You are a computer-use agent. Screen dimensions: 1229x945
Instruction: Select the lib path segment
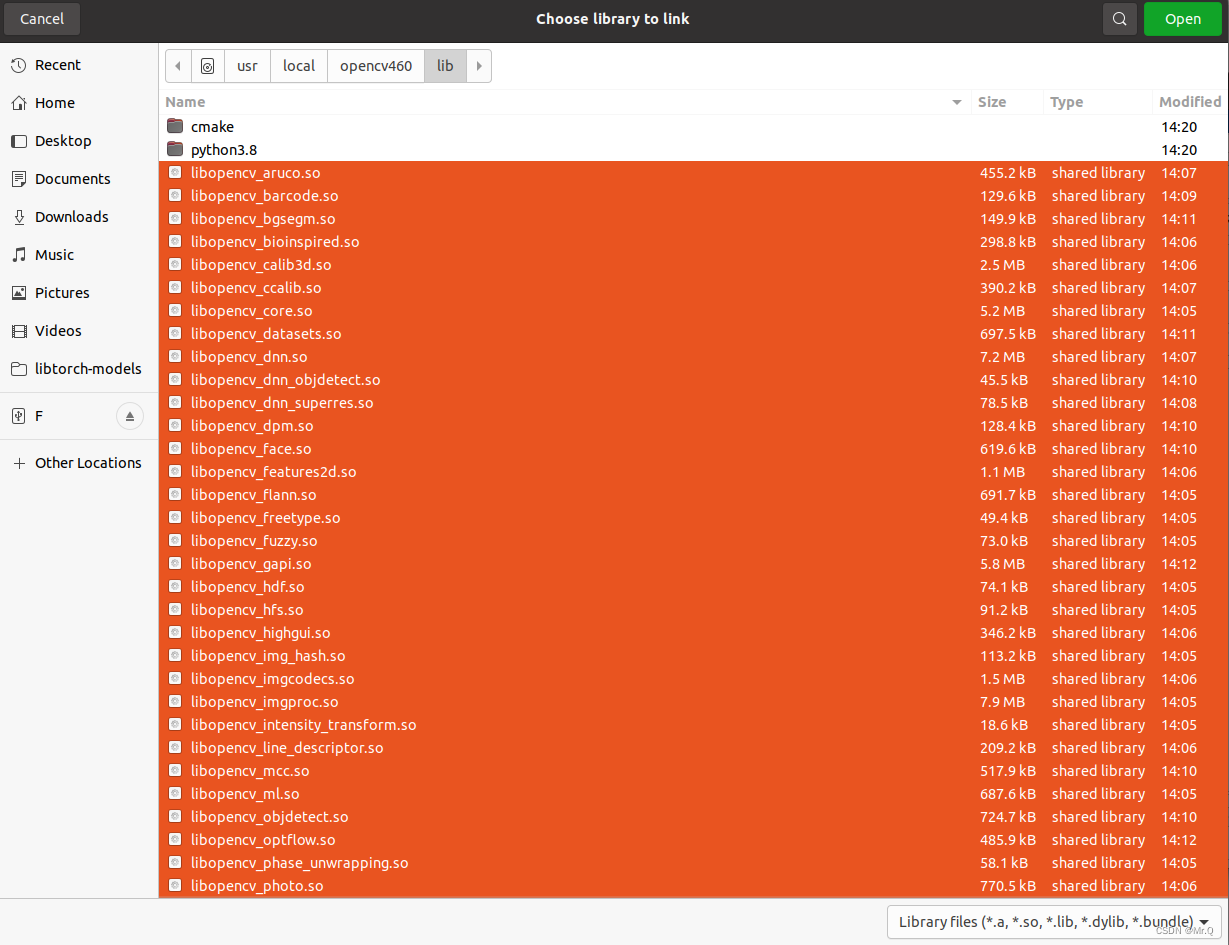pyautogui.click(x=445, y=66)
